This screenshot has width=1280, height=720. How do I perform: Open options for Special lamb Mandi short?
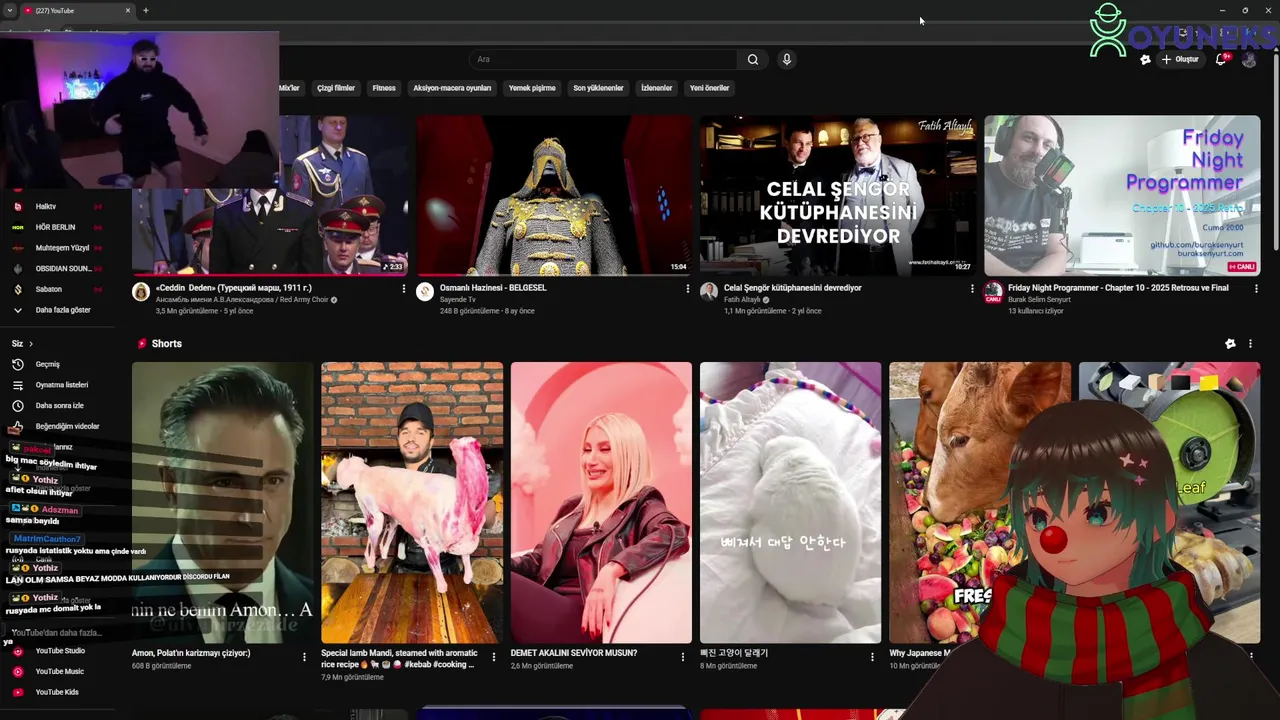[494, 657]
